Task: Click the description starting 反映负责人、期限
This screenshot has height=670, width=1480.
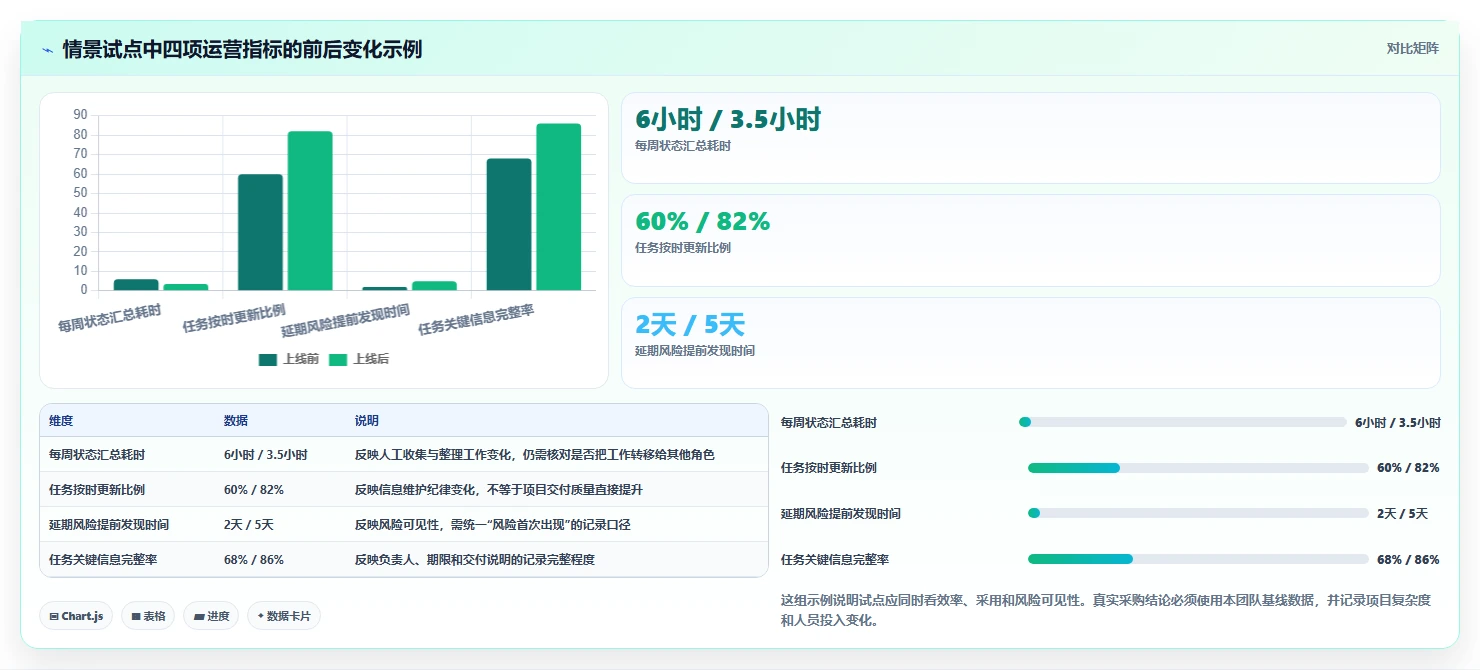Action: tap(475, 560)
